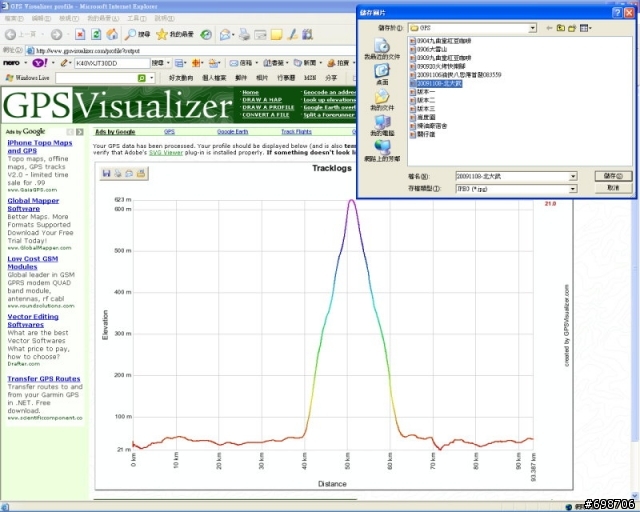640x512 pixels.
Task: Click the Yahoo! logo on the toolbar
Action: pos(40,63)
